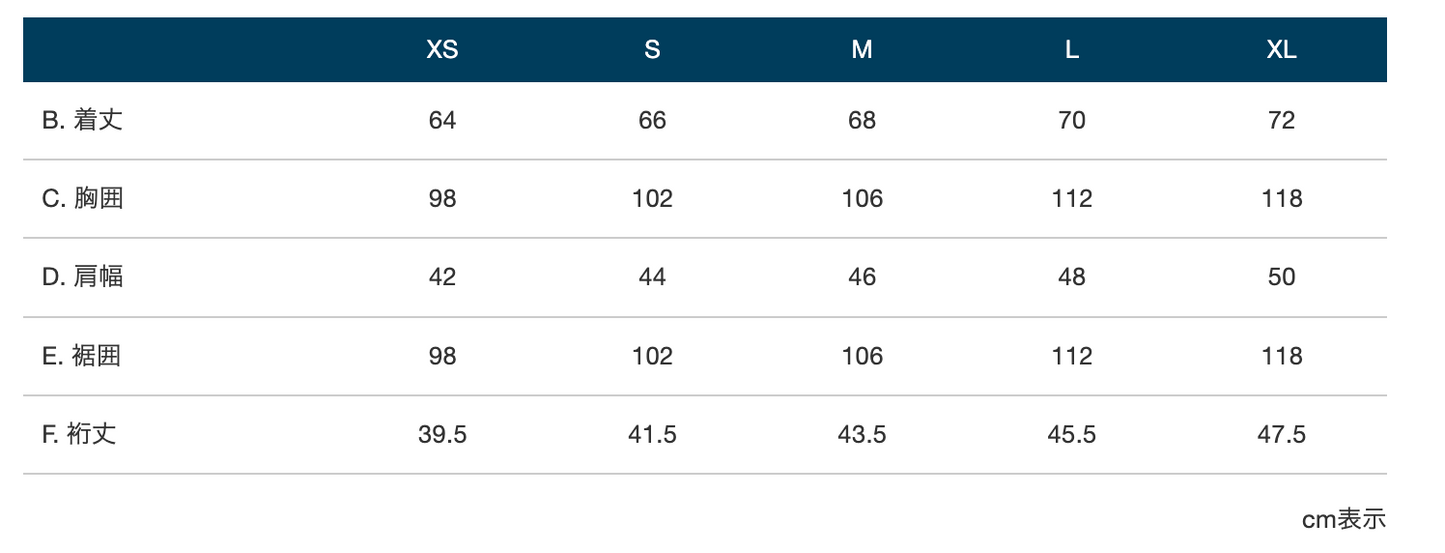Click the 裄丈 value 39.5 for XS

442,434
